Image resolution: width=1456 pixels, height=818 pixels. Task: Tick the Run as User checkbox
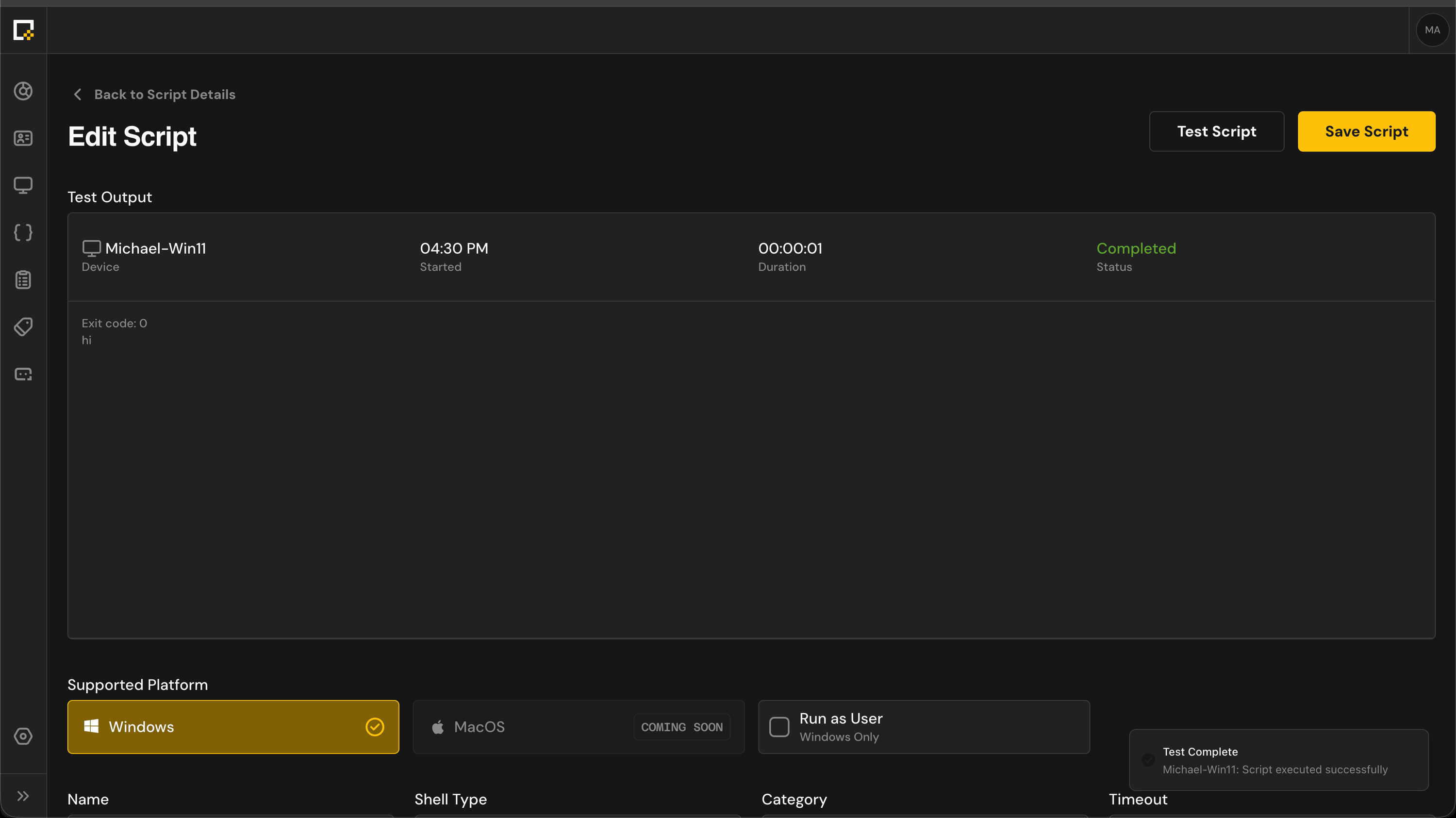pos(779,727)
